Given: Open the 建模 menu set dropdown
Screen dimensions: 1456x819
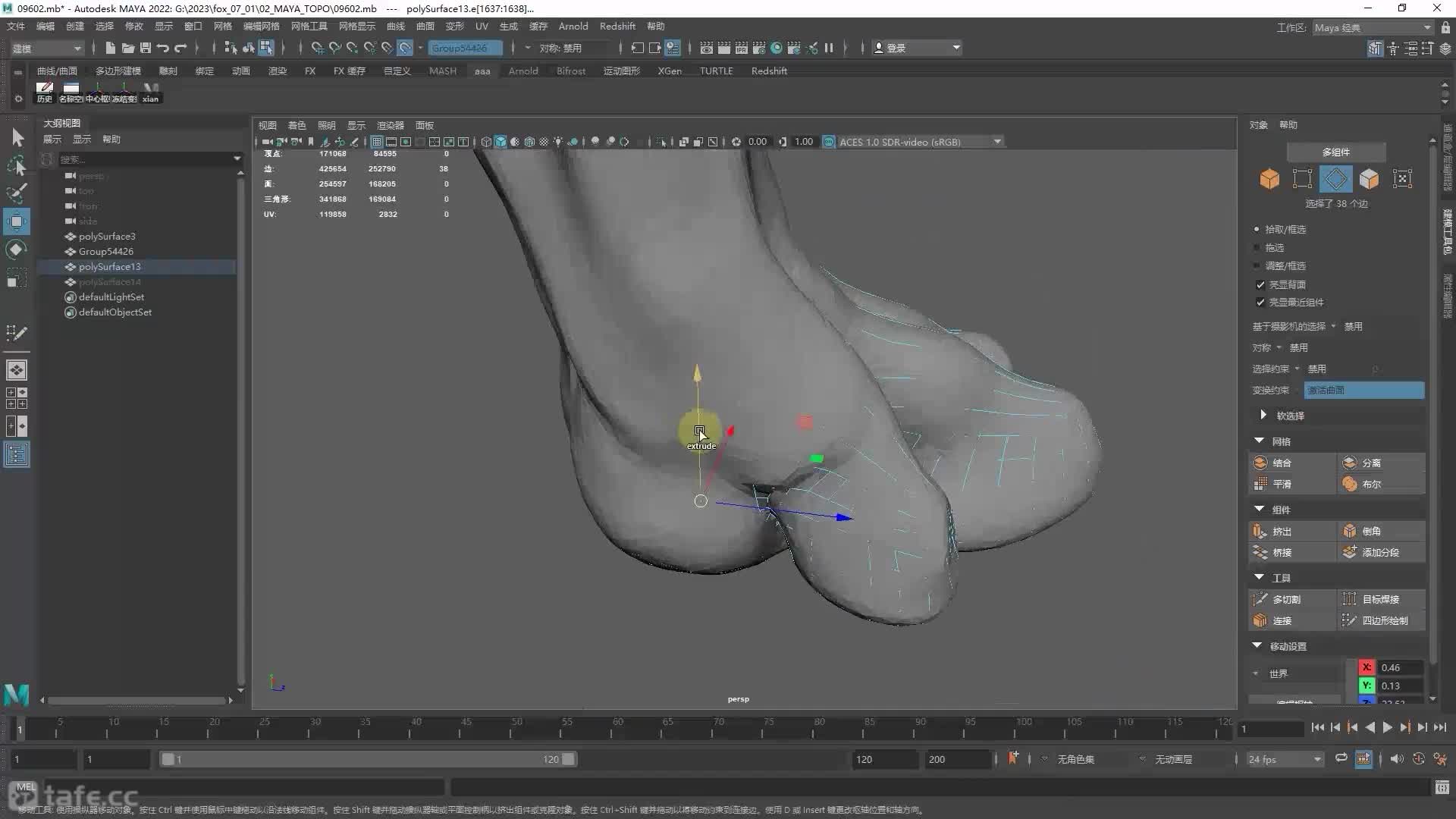Looking at the screenshot, I should (46, 48).
